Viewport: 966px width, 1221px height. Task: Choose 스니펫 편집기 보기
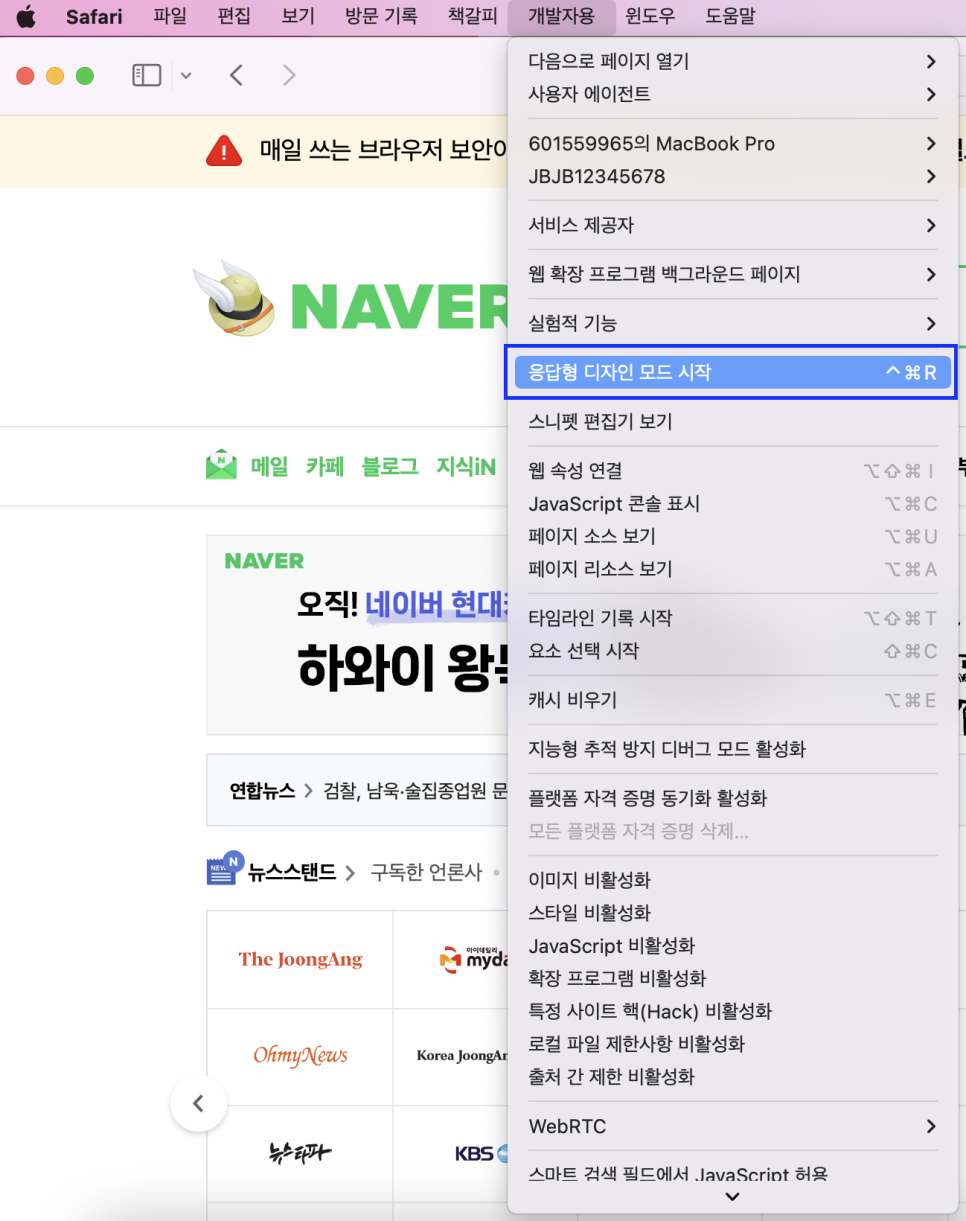click(x=732, y=422)
